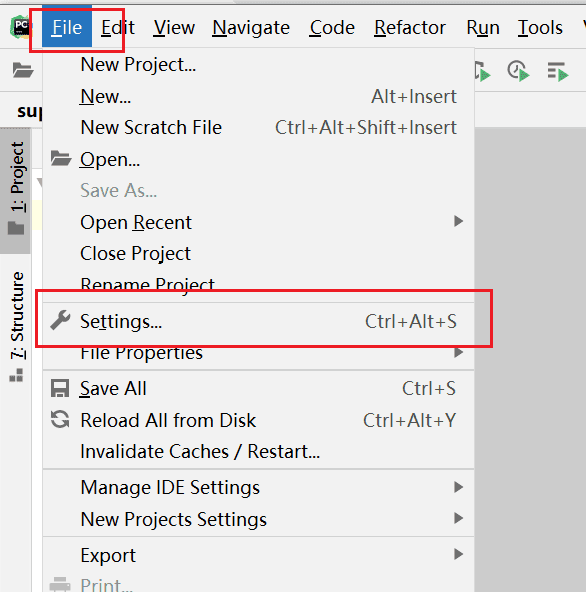
Task: Expand the Manage IDE Settings submenu
Action: coord(458,487)
